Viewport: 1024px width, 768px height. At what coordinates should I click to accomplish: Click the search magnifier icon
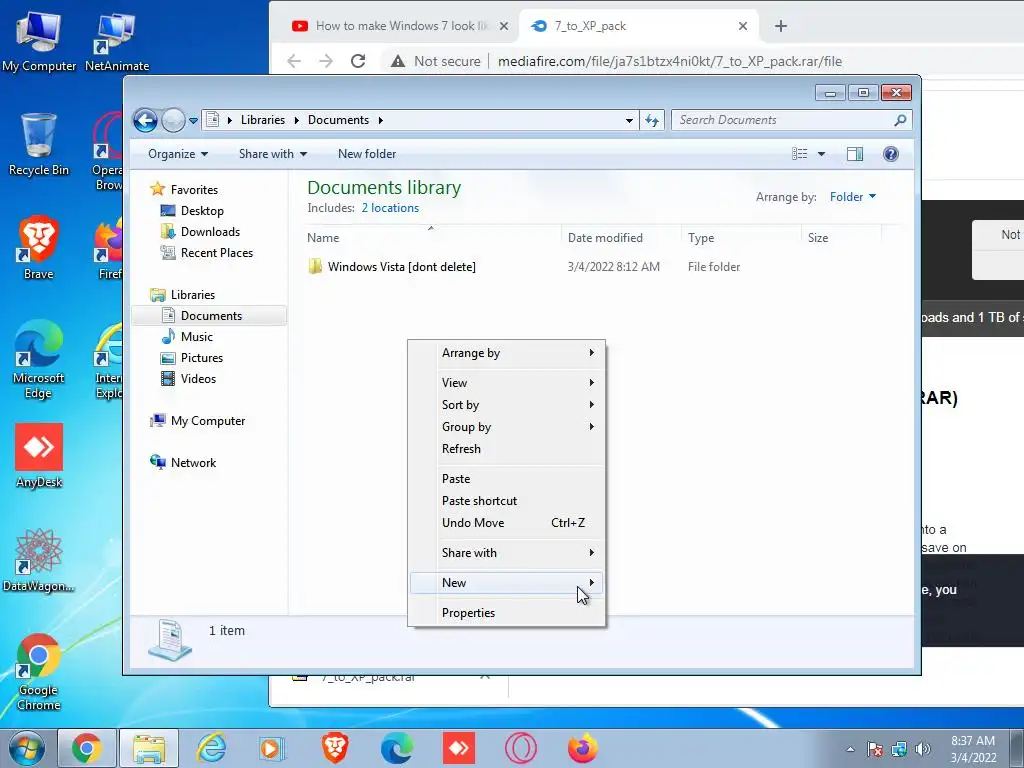tap(901, 120)
